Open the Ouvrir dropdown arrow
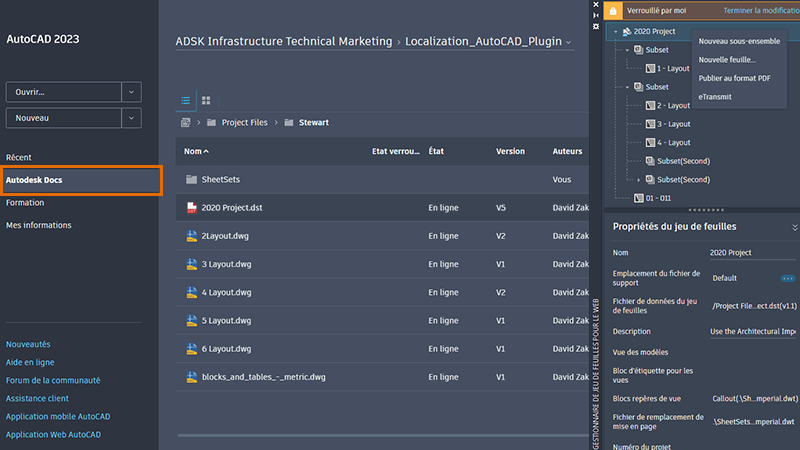Screen dimensions: 800x450 (x=132, y=92)
